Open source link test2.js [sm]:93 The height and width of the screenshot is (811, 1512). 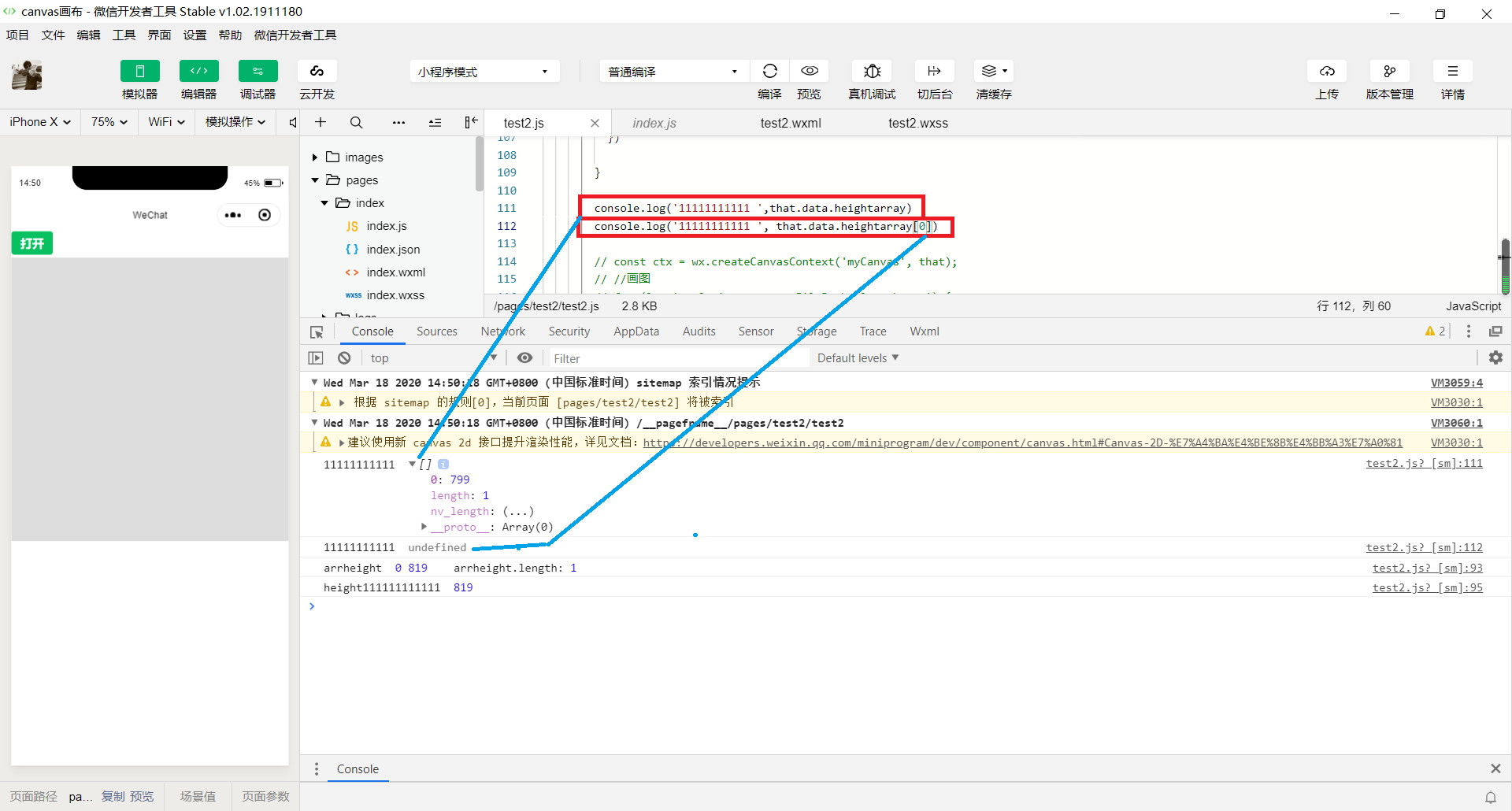1428,568
